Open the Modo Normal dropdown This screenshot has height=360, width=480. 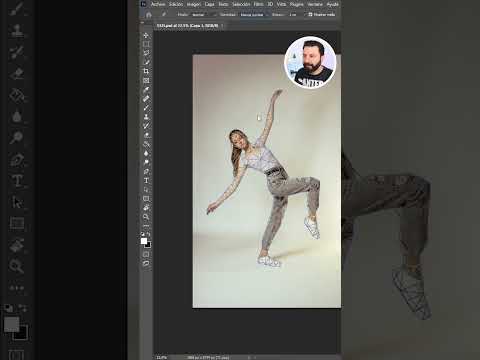click(x=204, y=15)
